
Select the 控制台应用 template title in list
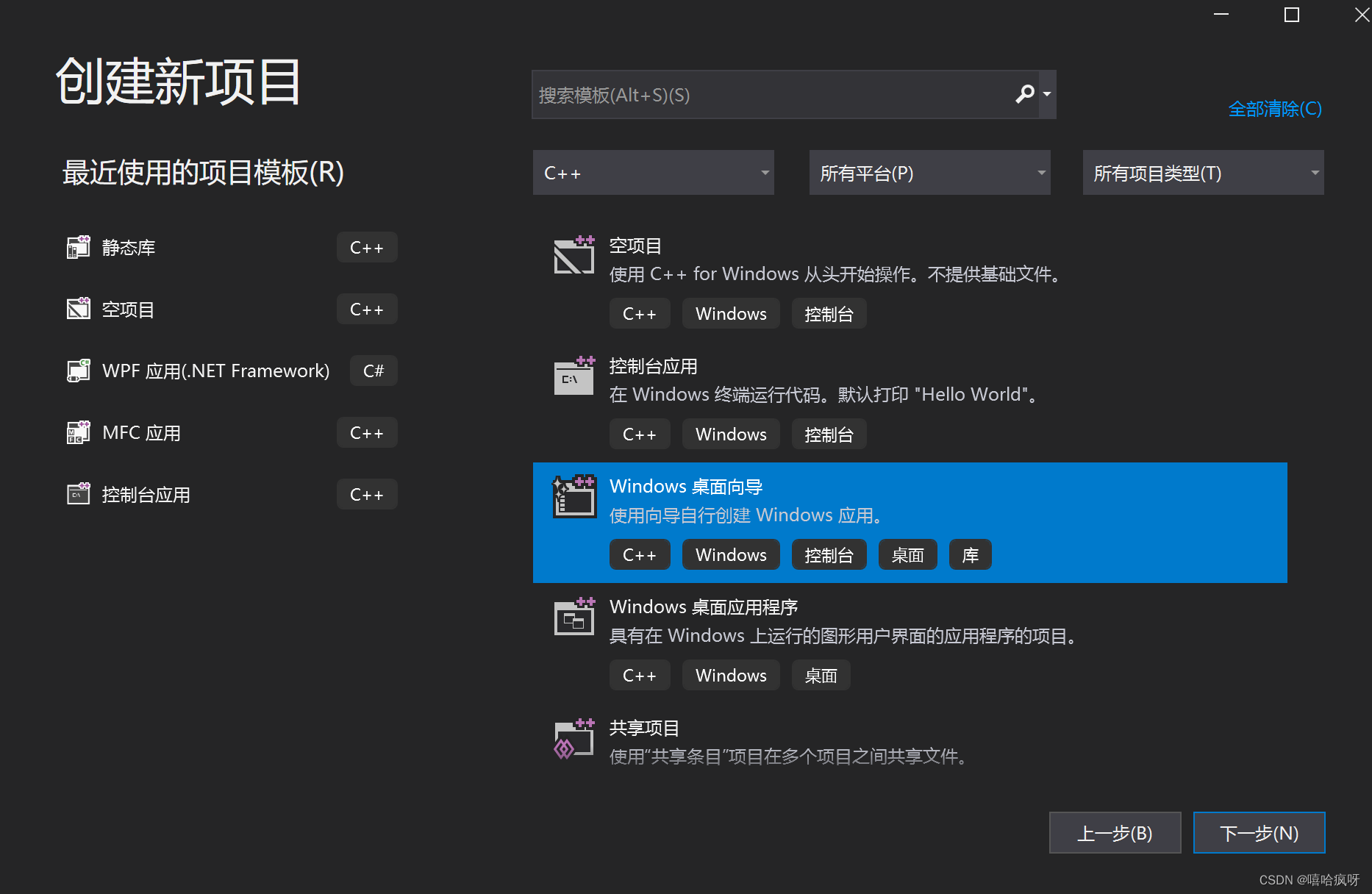(654, 366)
